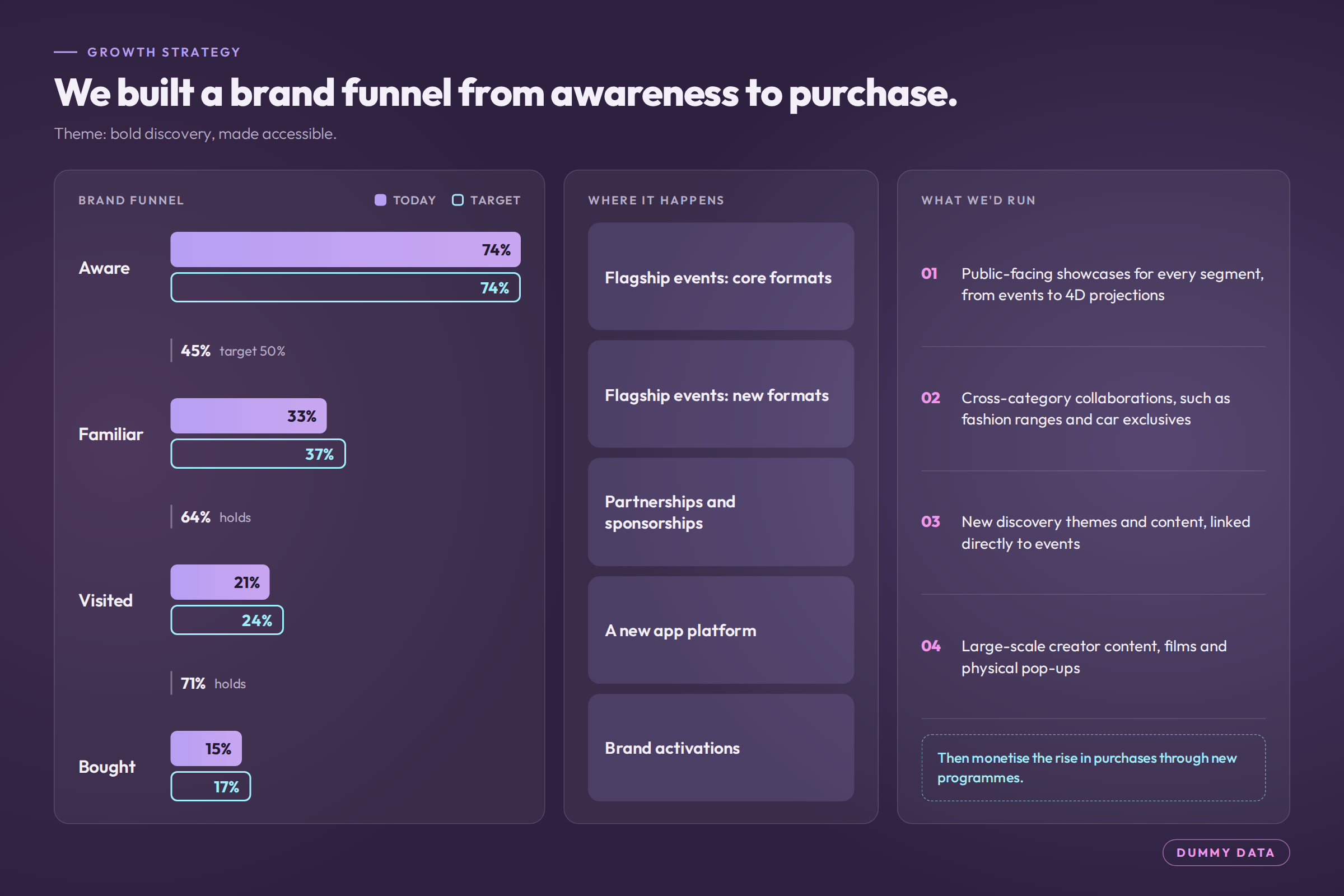
Task: Select the Visited 21% today bar
Action: pos(220,582)
